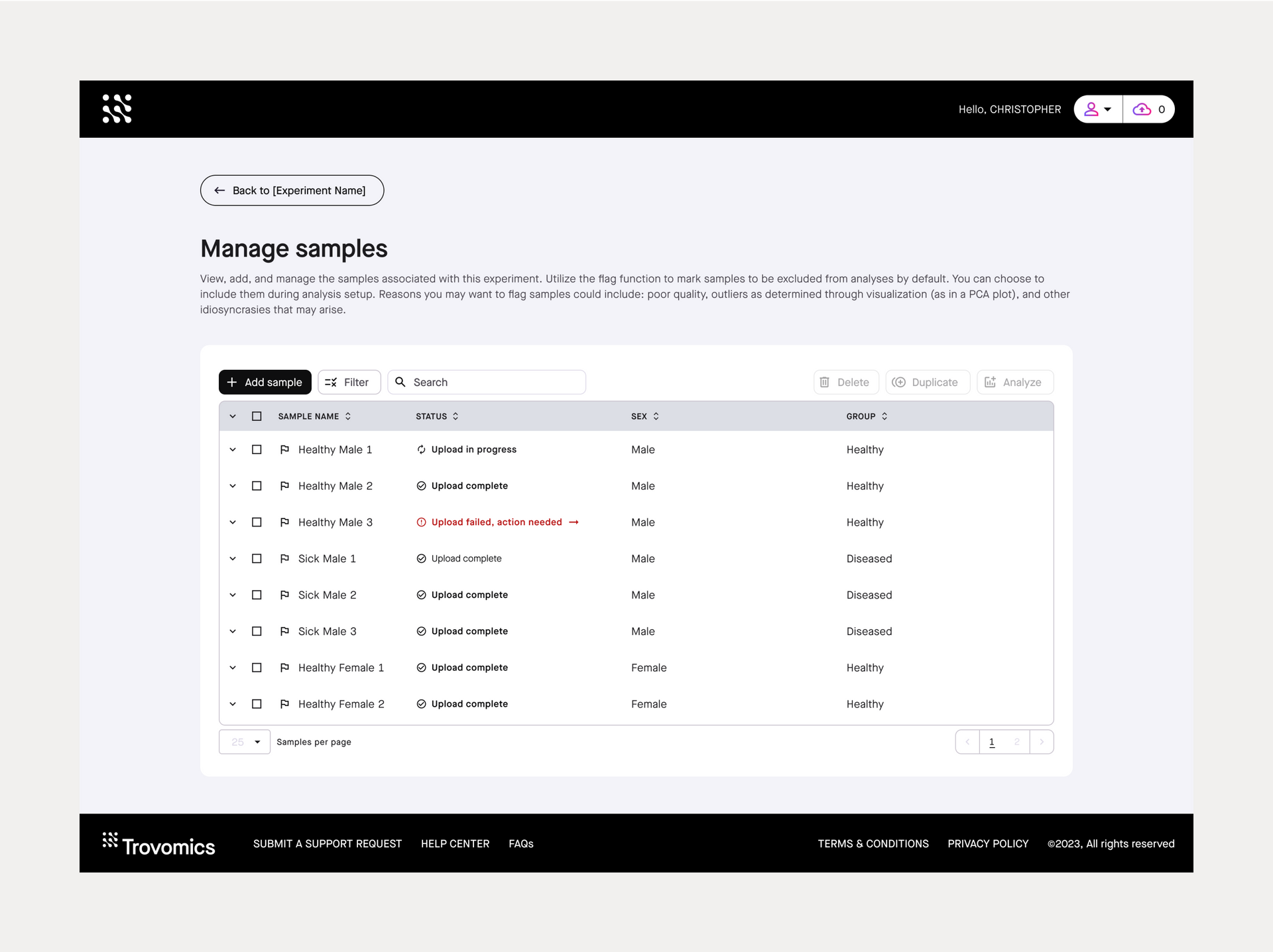The height and width of the screenshot is (952, 1273).
Task: Expand the Sick Male 2 row
Action: (233, 595)
